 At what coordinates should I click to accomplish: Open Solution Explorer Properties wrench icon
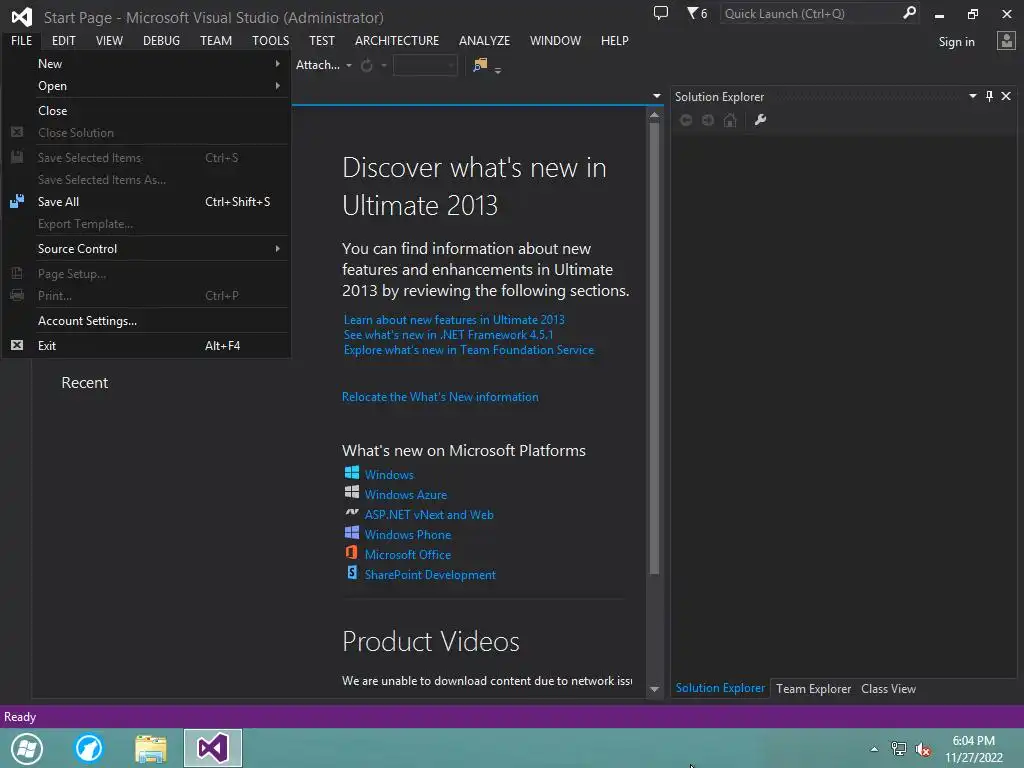760,120
